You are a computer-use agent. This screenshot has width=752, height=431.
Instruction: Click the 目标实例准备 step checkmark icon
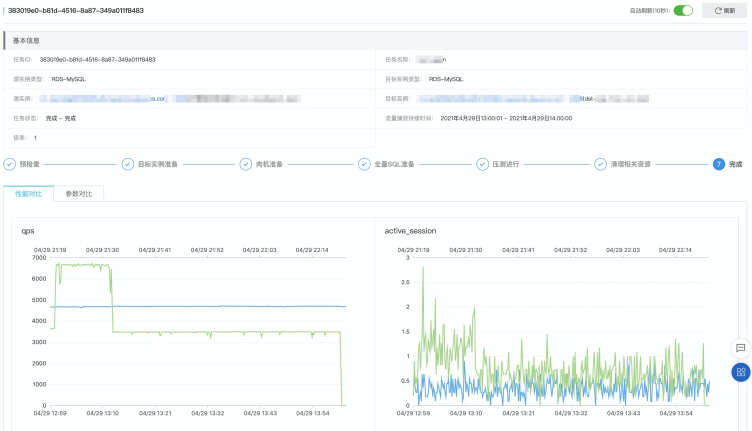click(128, 164)
